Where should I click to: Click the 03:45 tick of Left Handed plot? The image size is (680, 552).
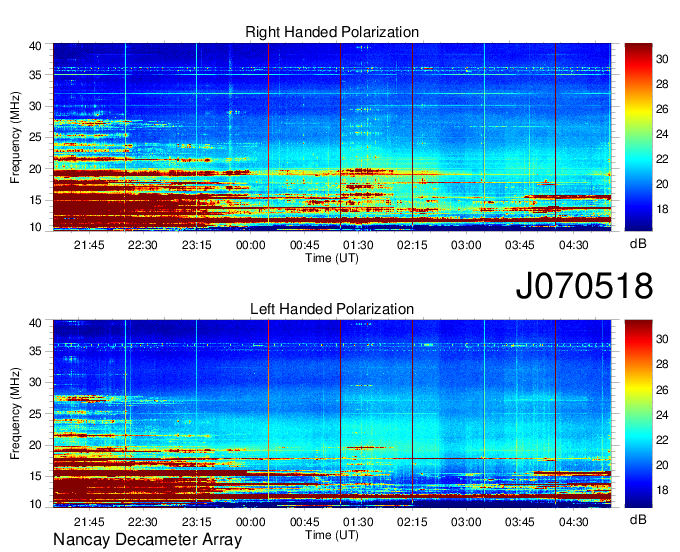click(x=520, y=522)
